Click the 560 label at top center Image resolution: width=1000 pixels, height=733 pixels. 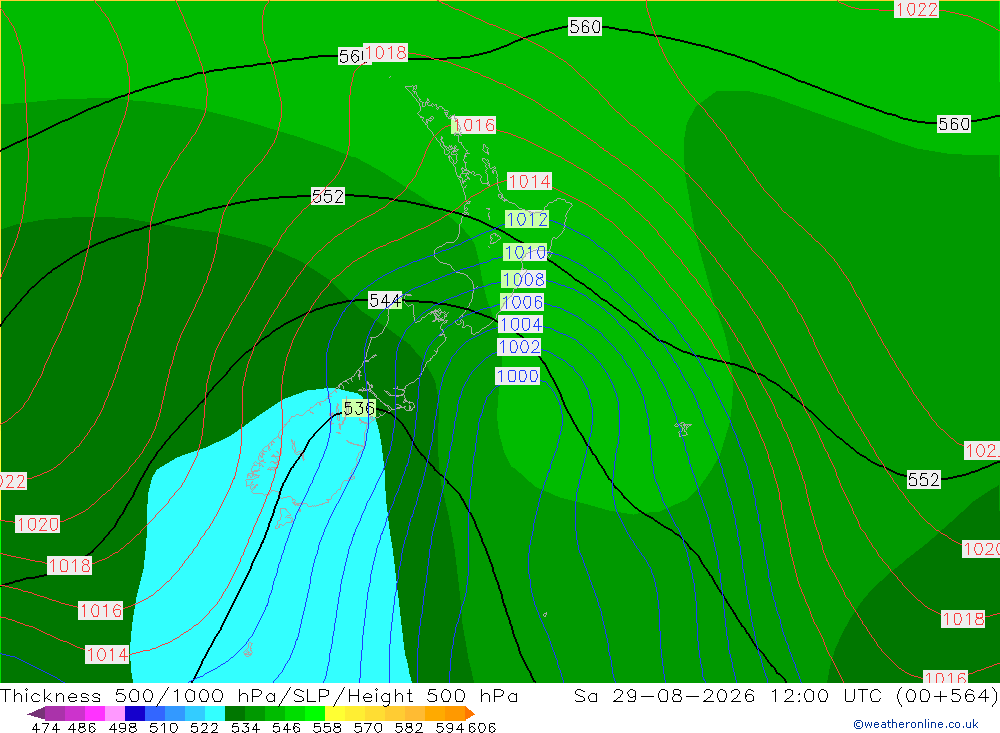tap(585, 26)
